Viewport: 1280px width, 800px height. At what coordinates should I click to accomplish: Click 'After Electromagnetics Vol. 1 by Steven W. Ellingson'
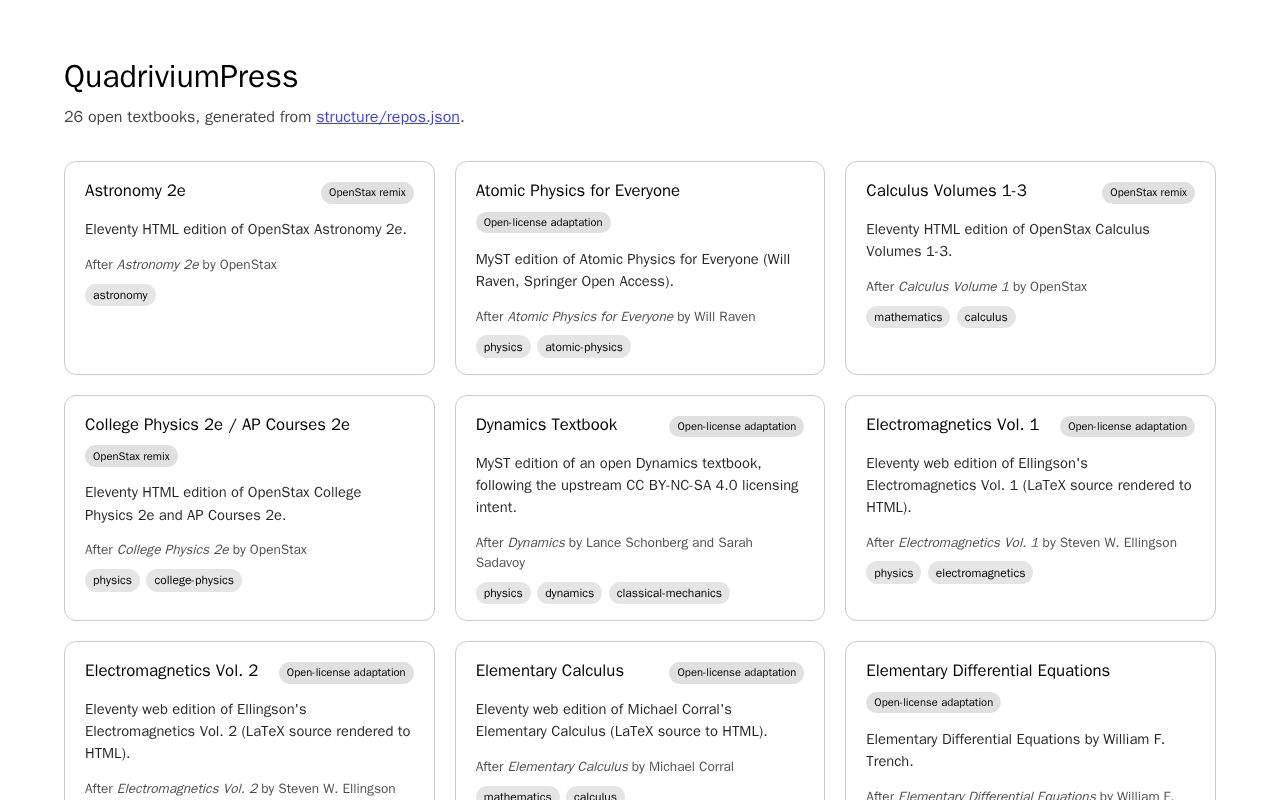1021,543
